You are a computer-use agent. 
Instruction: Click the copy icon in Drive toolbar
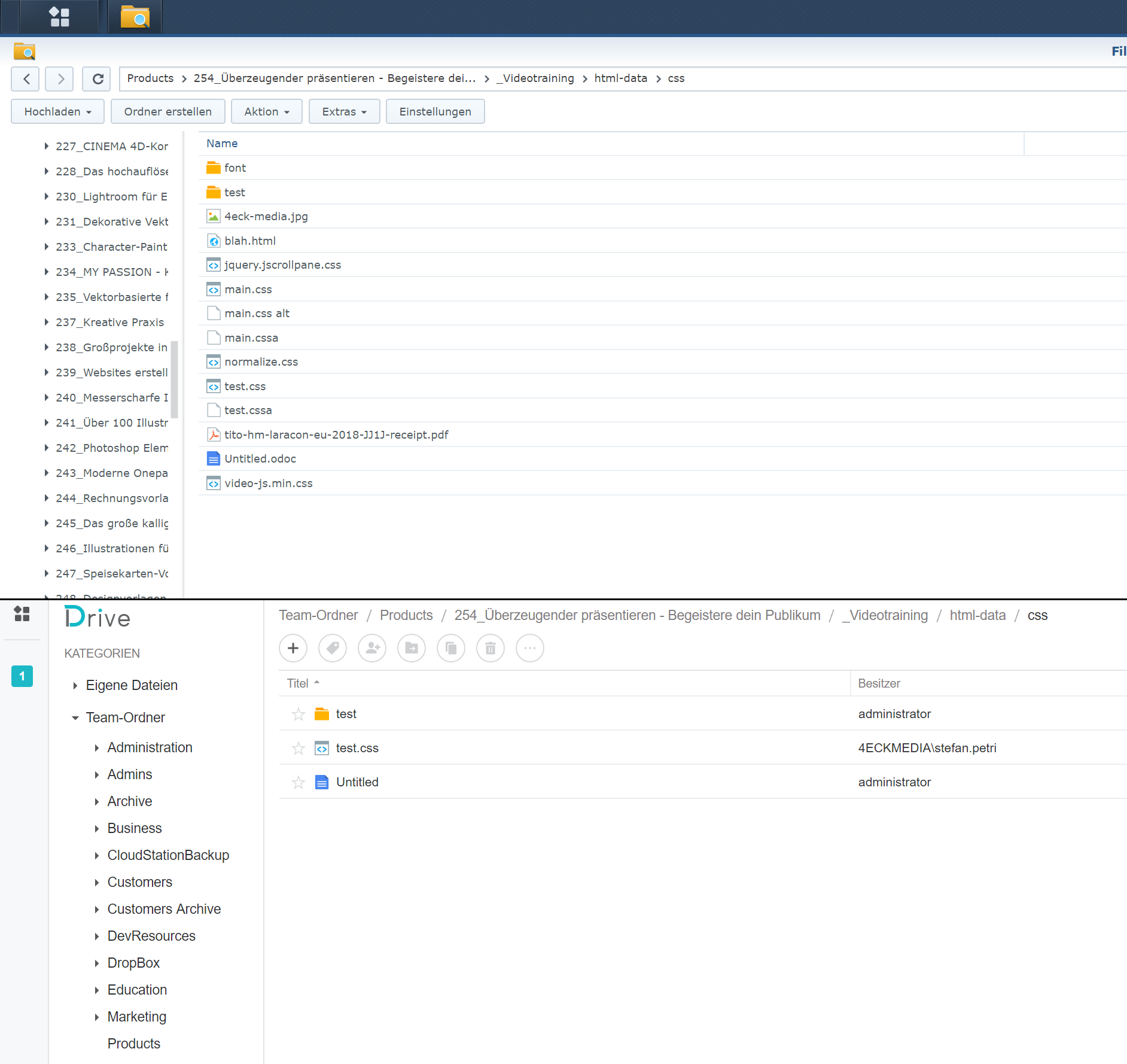point(451,648)
